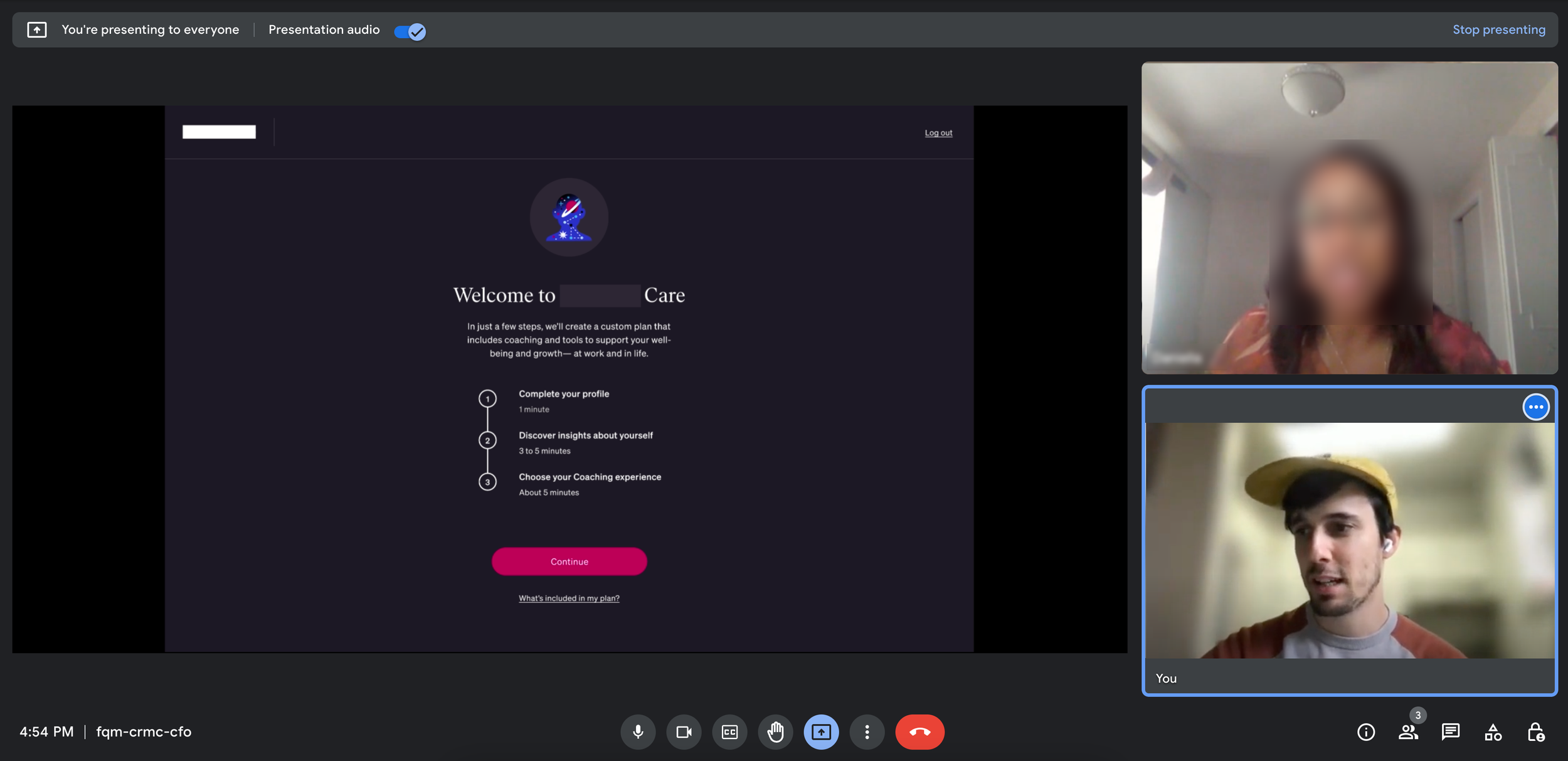Select your own video tile
The width and height of the screenshot is (1568, 761).
pyautogui.click(x=1350, y=541)
